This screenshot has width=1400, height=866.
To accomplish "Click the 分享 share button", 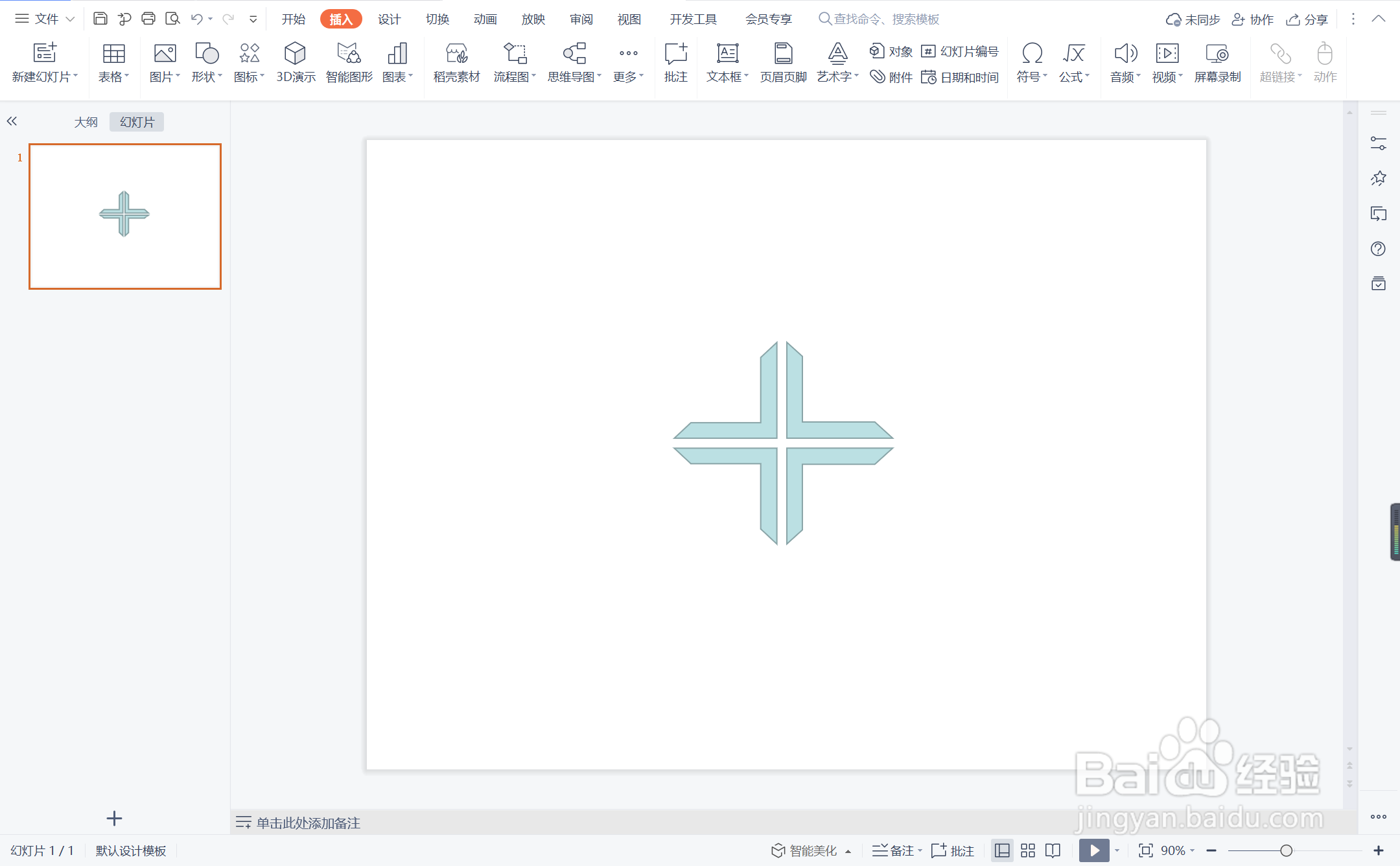I will tap(1307, 19).
